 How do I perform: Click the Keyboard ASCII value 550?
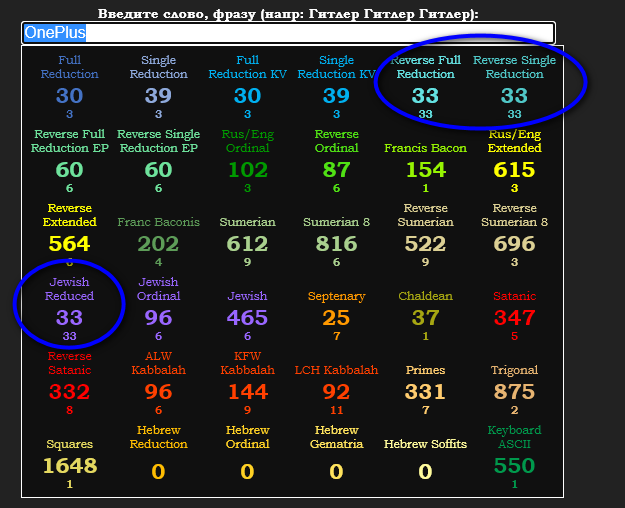(514, 466)
